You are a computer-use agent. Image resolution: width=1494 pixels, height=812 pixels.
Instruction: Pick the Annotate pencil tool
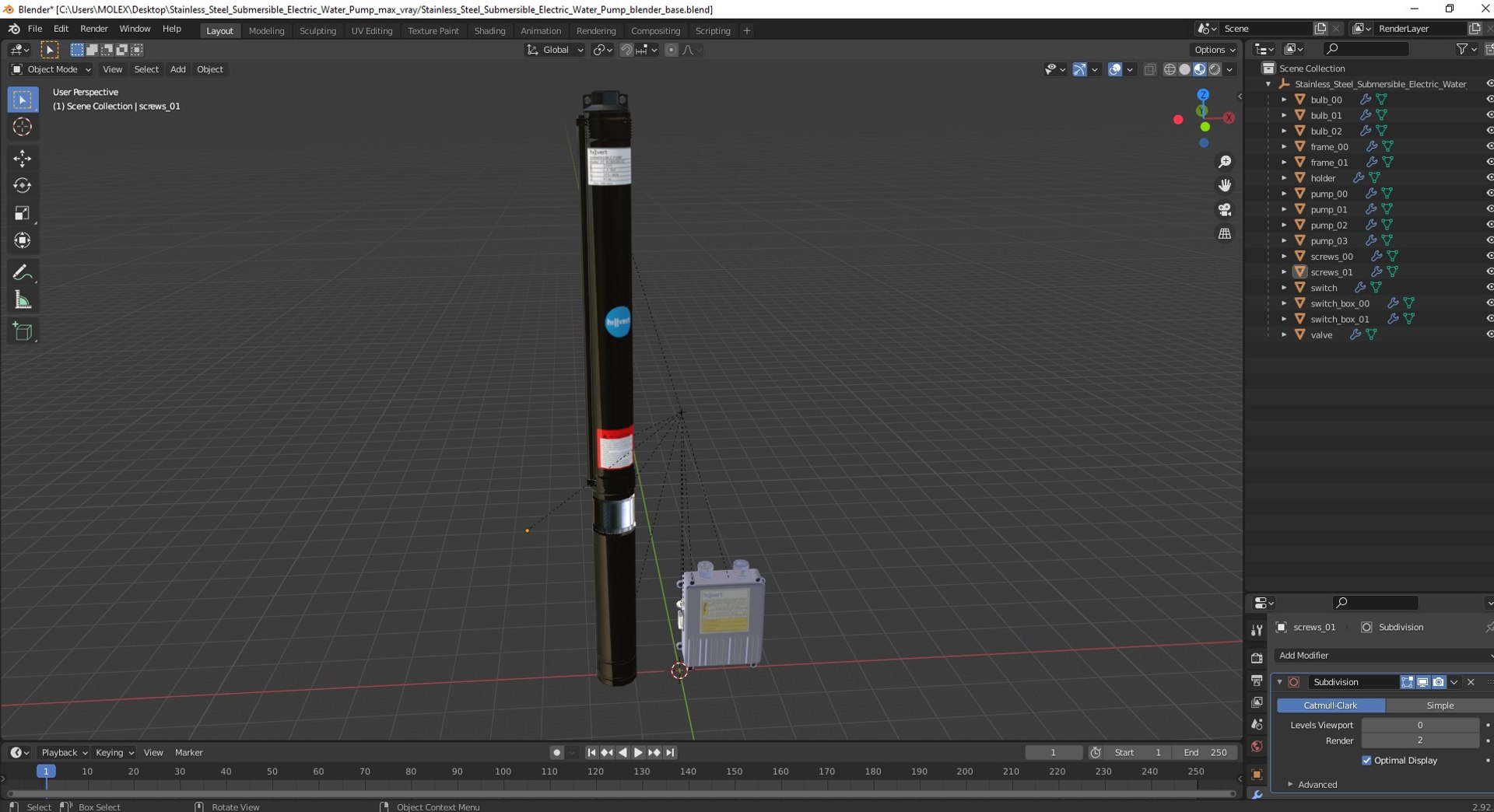(x=22, y=272)
